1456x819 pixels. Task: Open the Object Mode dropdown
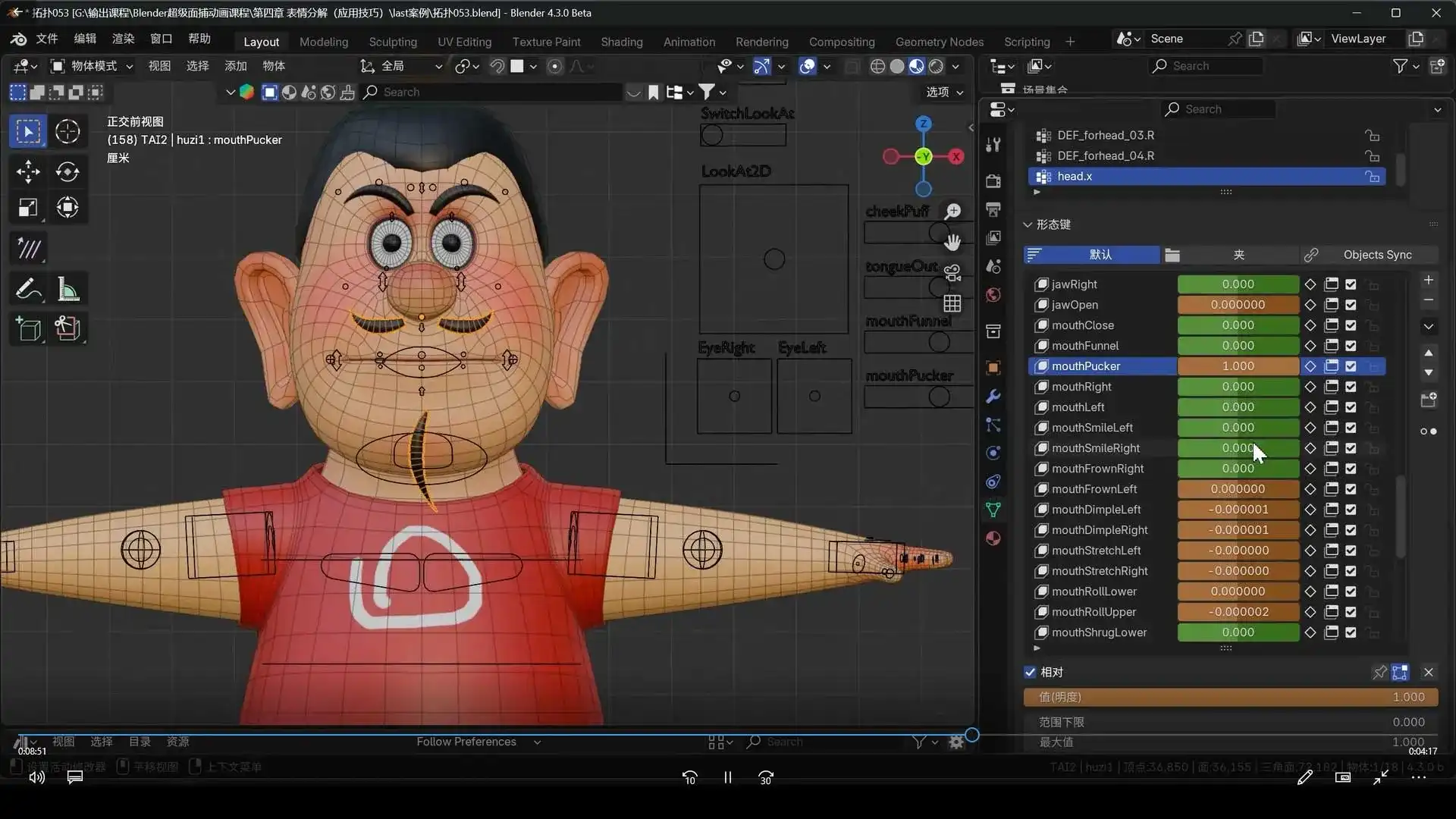point(91,66)
